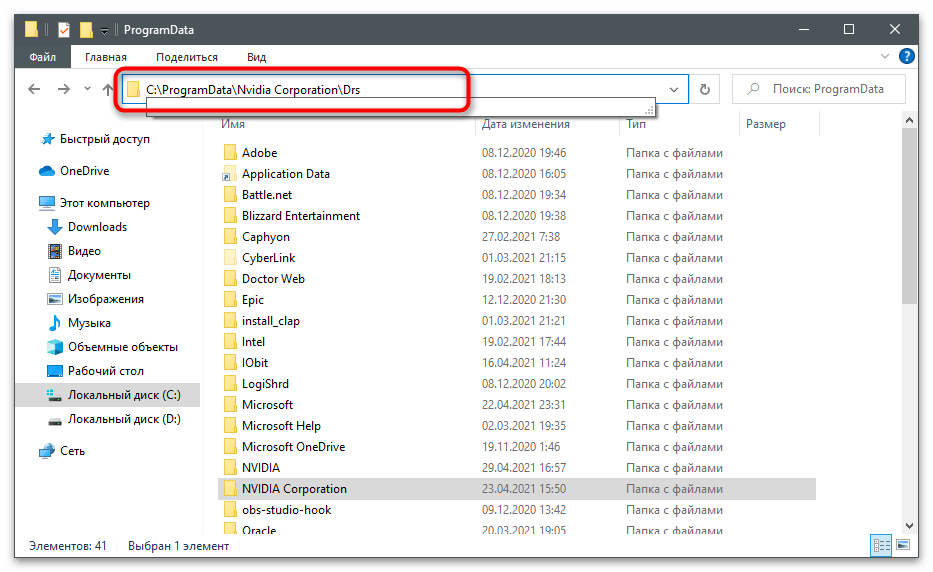Click the Back navigation arrow

[35, 89]
